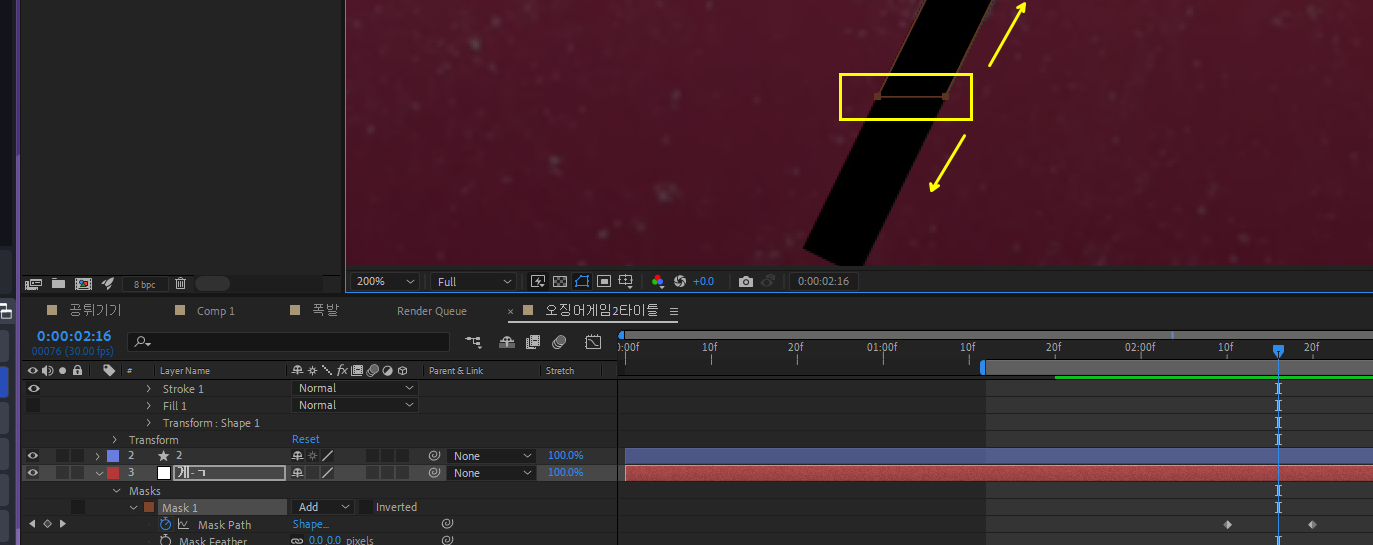Expand layer 2 properties
Image resolution: width=1373 pixels, height=545 pixels.
tap(97, 456)
